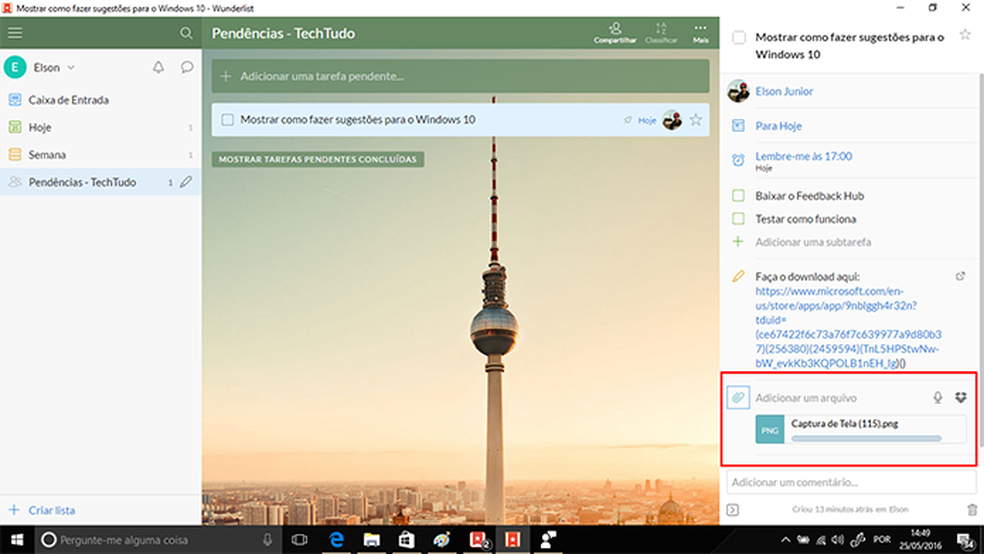Click the Cortana microphone icon

pyautogui.click(x=267, y=540)
